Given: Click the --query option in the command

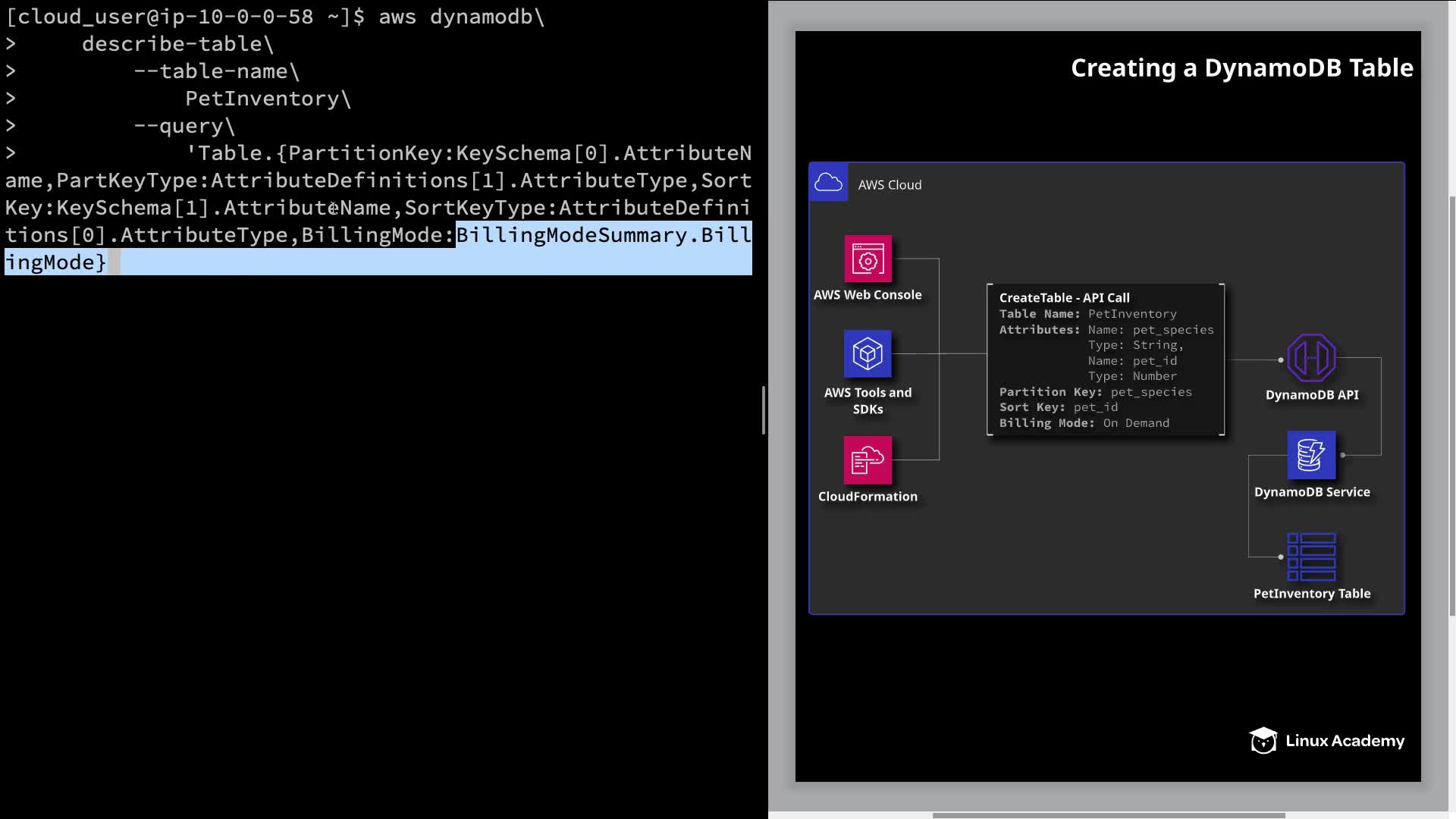Looking at the screenshot, I should (x=179, y=126).
